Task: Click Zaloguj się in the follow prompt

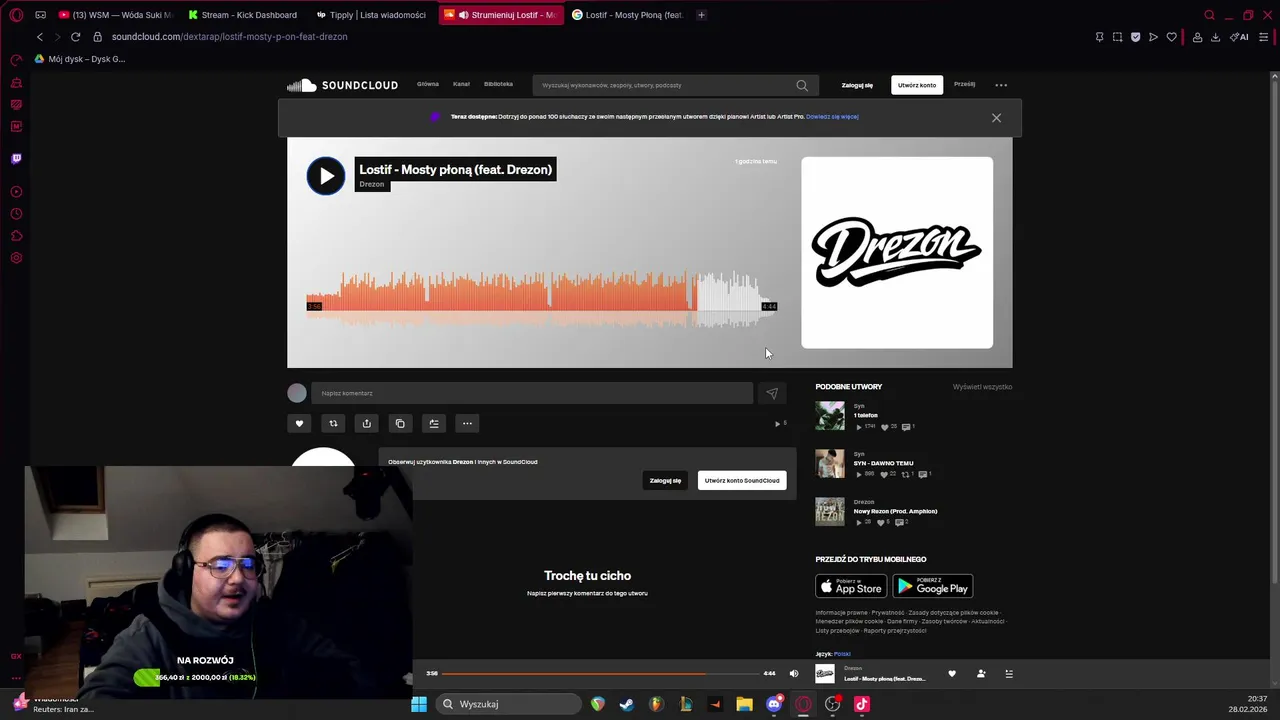Action: point(665,480)
